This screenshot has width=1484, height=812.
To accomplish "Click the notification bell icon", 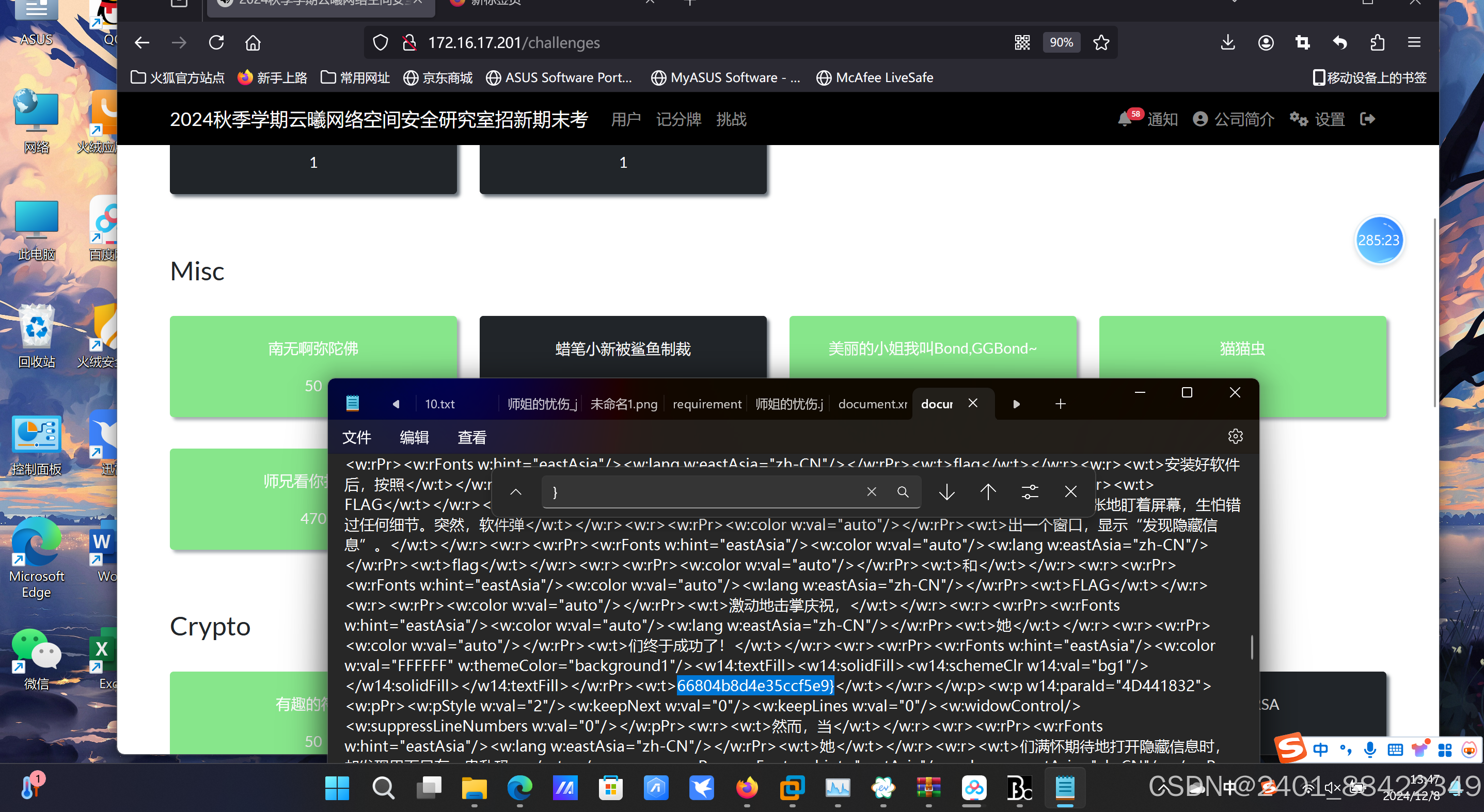I will pyautogui.click(x=1124, y=119).
